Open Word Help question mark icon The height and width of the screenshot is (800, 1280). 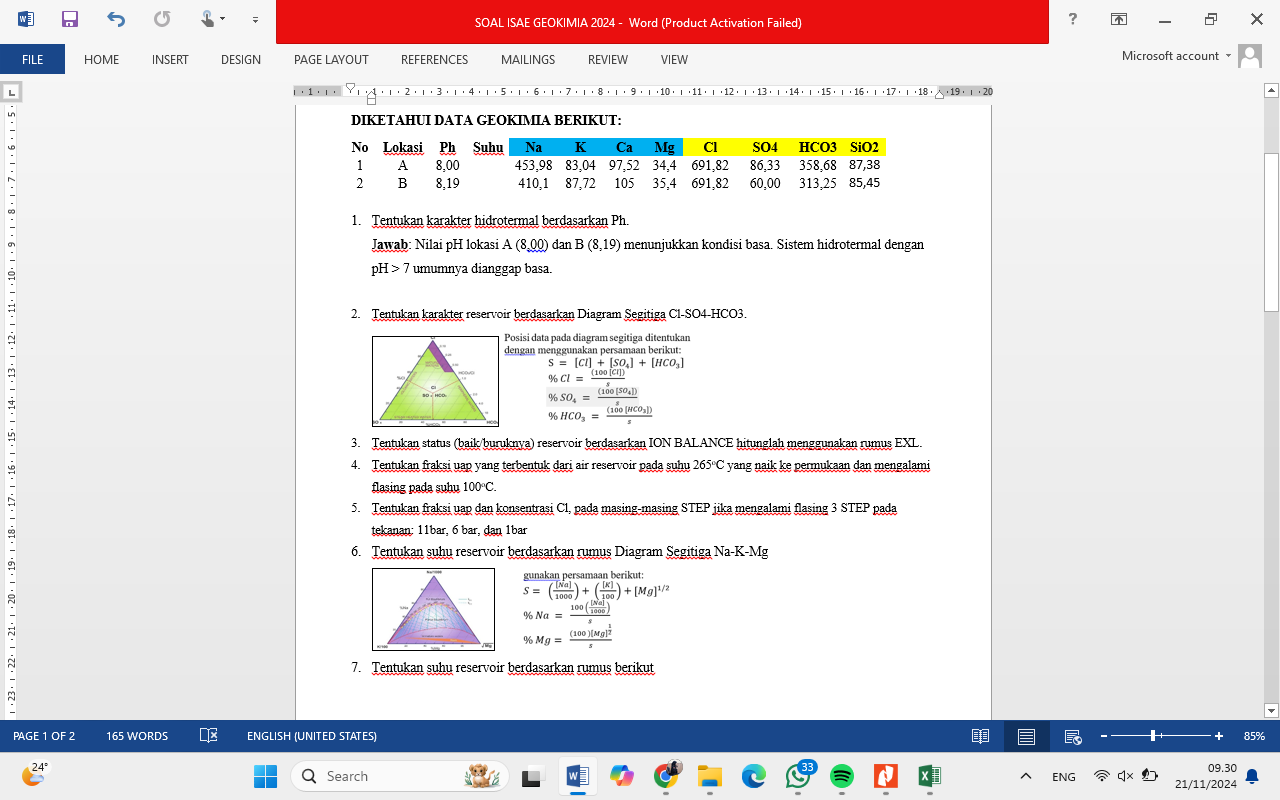click(1073, 20)
